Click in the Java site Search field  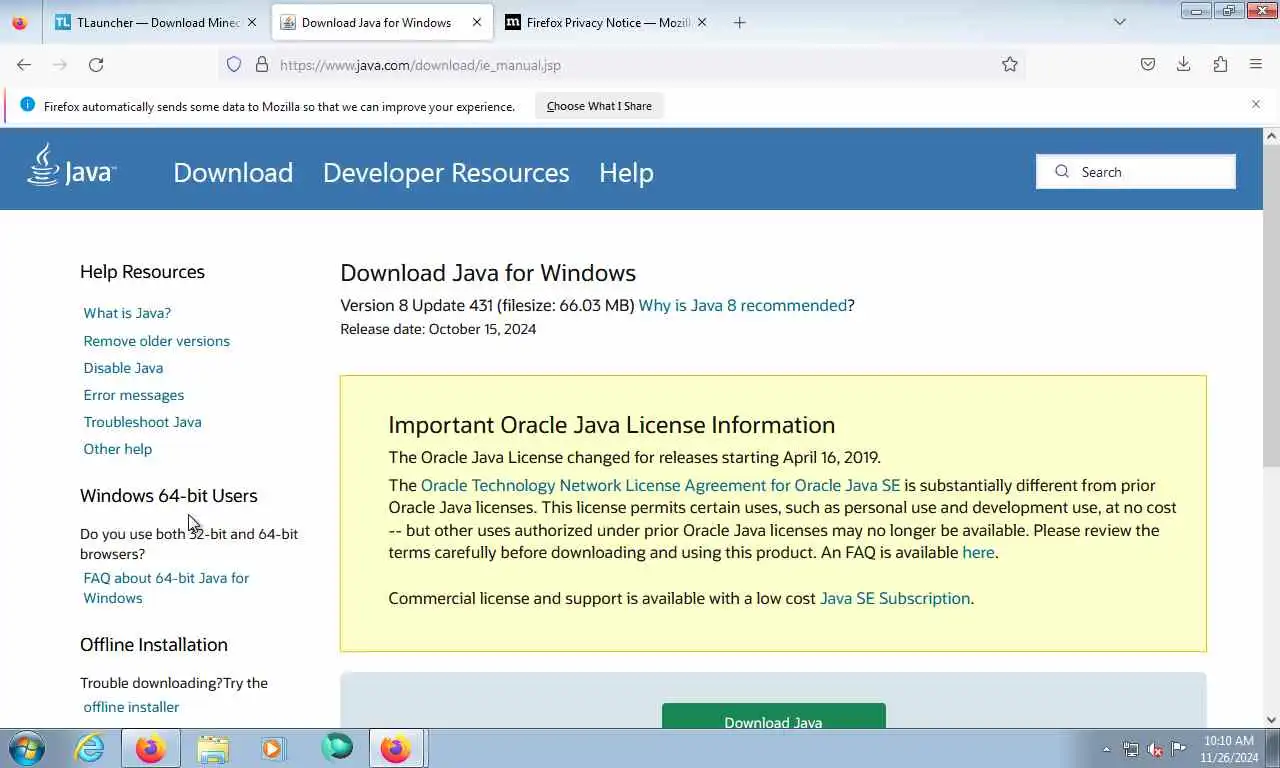point(1136,172)
